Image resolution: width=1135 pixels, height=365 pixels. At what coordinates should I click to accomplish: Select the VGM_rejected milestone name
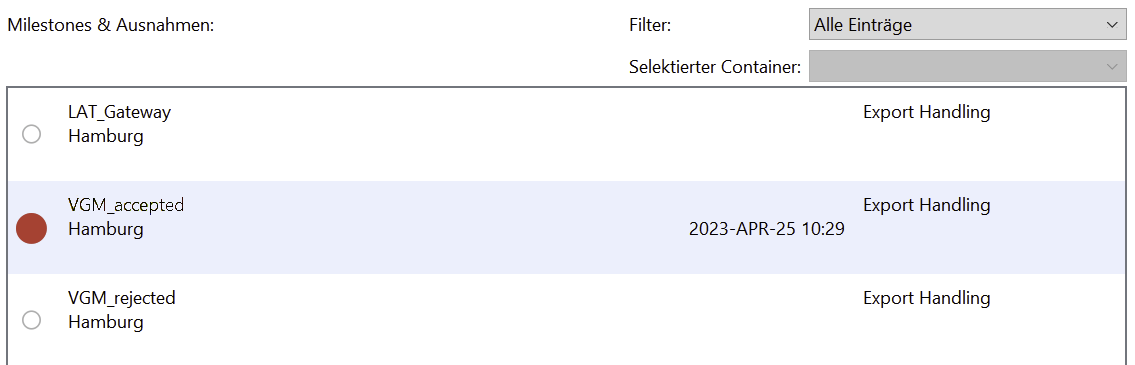[x=122, y=298]
